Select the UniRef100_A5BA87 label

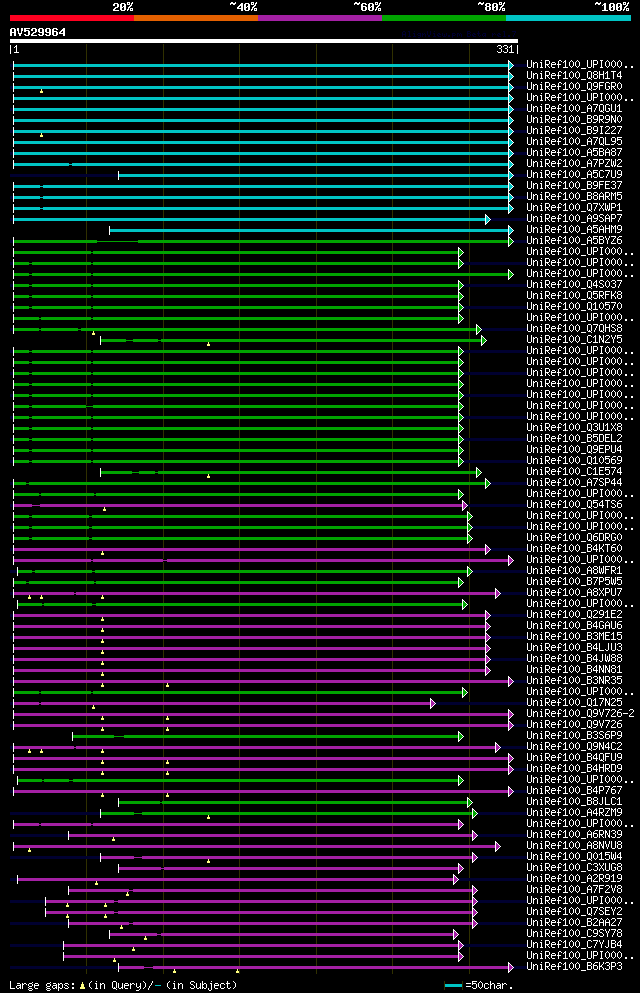click(574, 152)
